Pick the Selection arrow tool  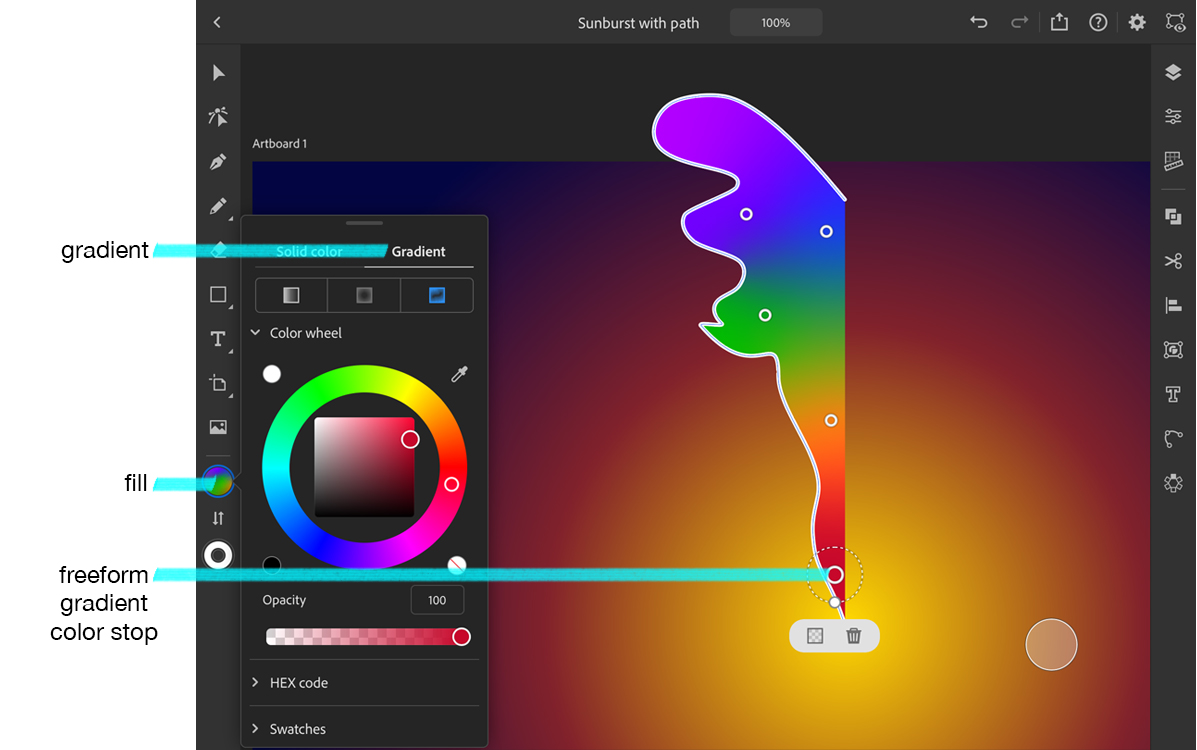(218, 72)
